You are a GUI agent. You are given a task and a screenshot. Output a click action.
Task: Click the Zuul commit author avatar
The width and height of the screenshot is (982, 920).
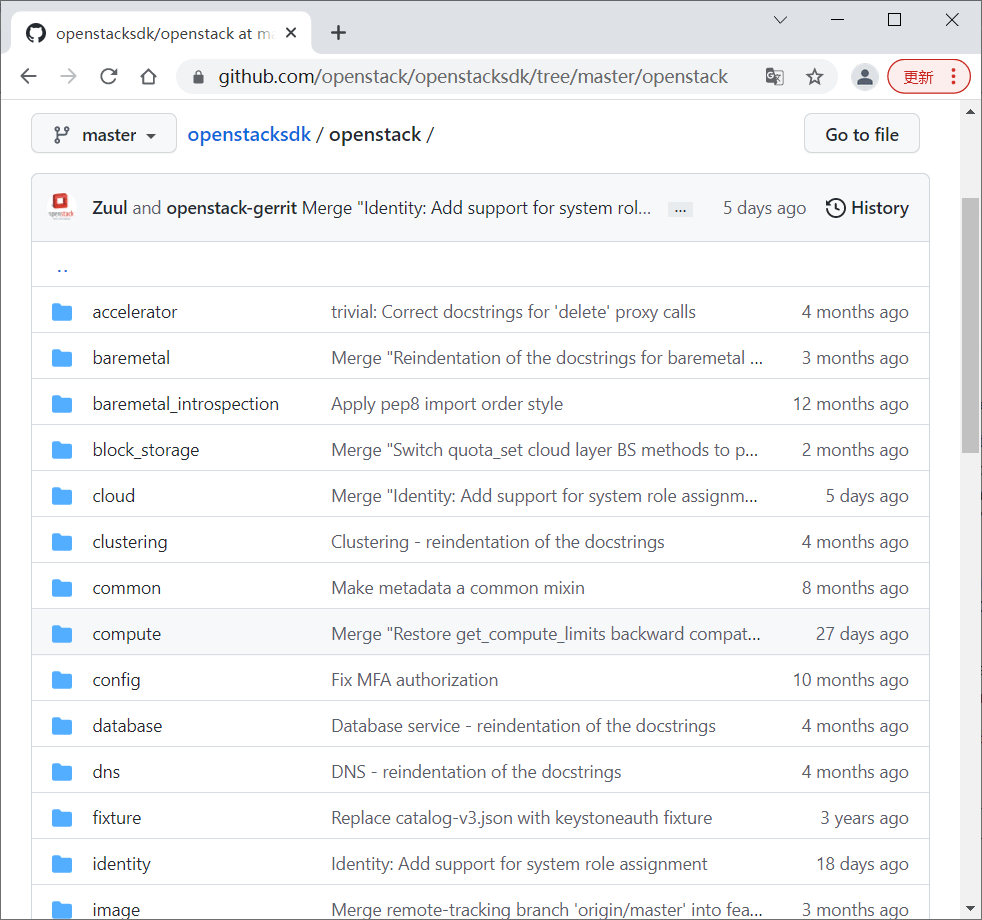point(61,207)
